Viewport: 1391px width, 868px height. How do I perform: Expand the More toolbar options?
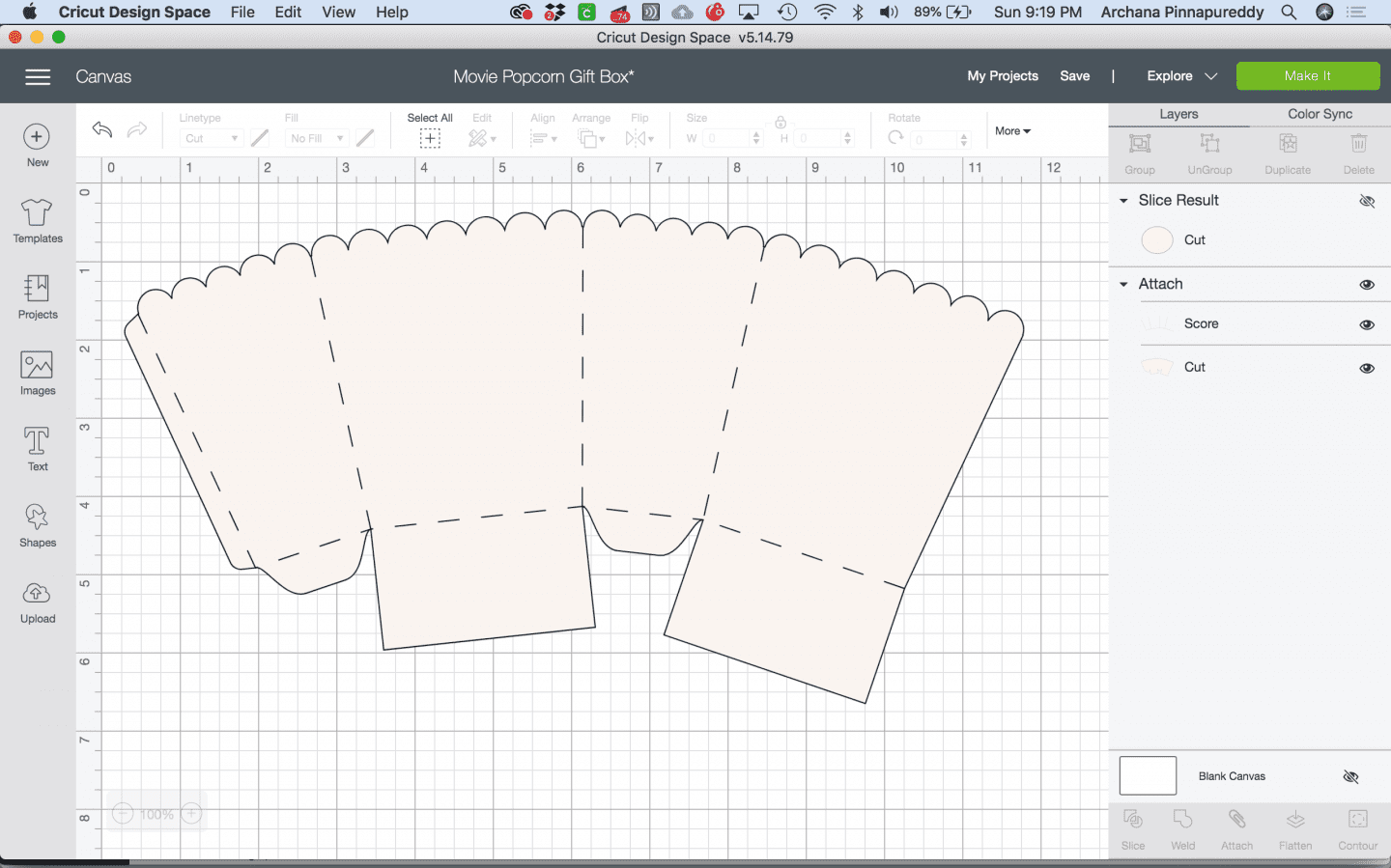tap(1012, 131)
